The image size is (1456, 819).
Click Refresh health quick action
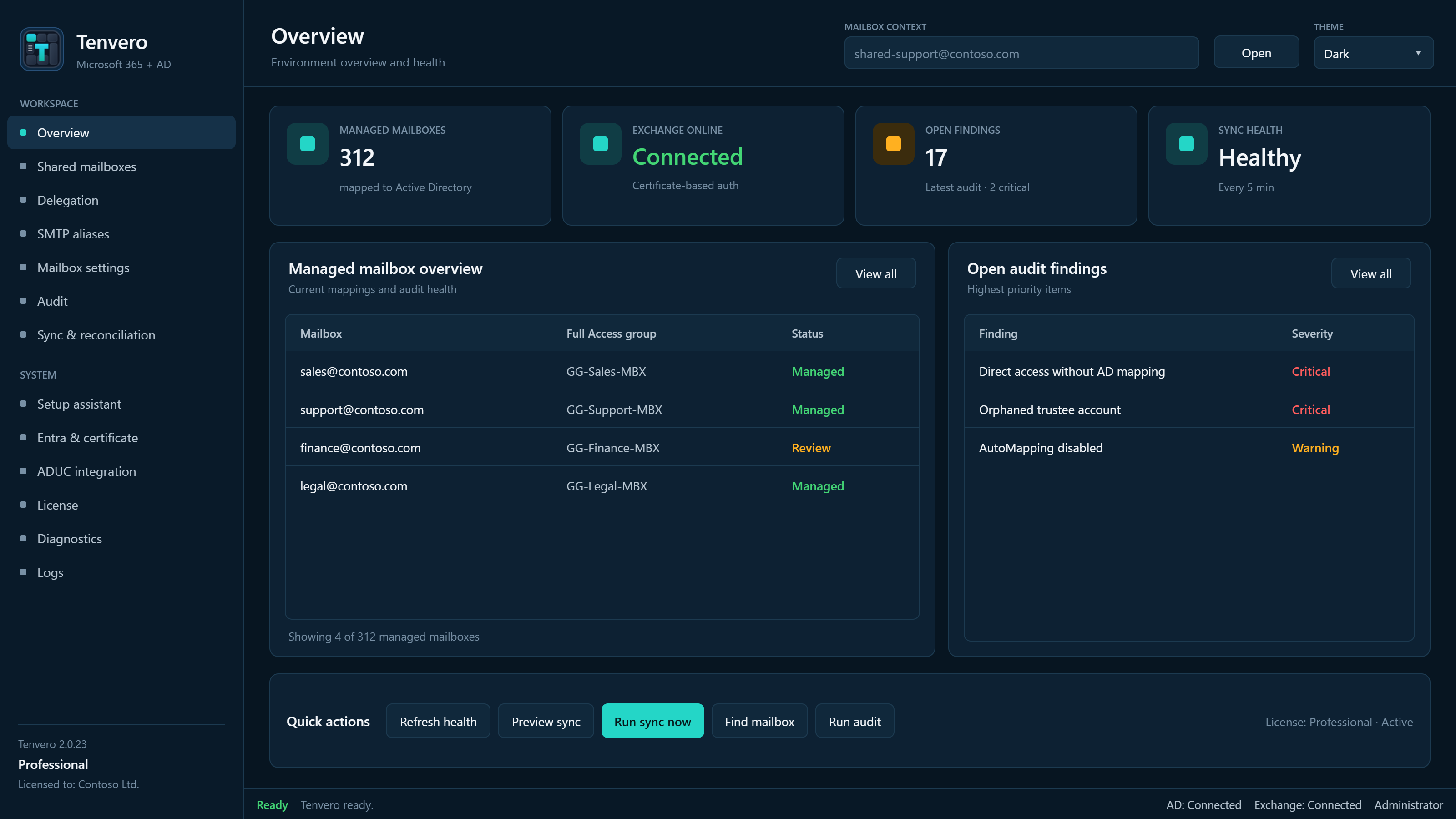coord(438,721)
